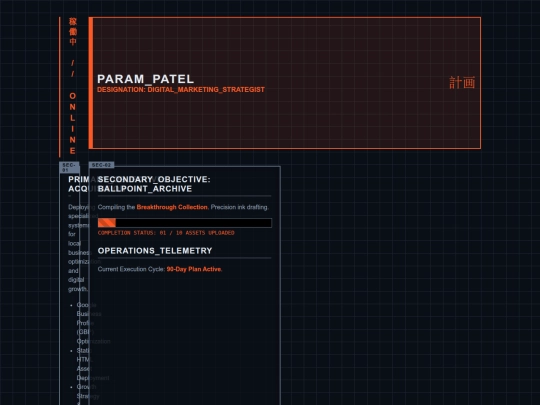
Task: Click the Precision ink drafting text
Action: tap(240, 207)
